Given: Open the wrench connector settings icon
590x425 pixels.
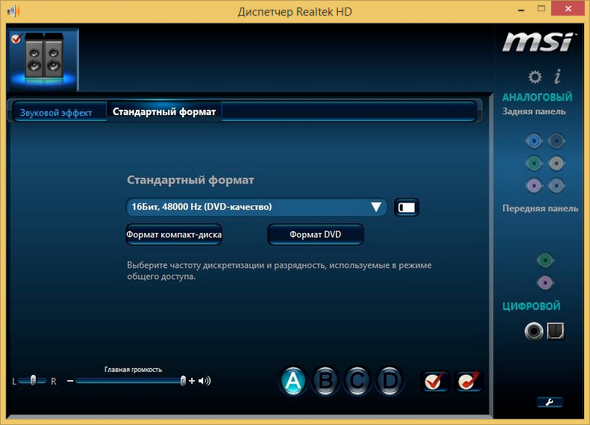Looking at the screenshot, I should tap(550, 402).
